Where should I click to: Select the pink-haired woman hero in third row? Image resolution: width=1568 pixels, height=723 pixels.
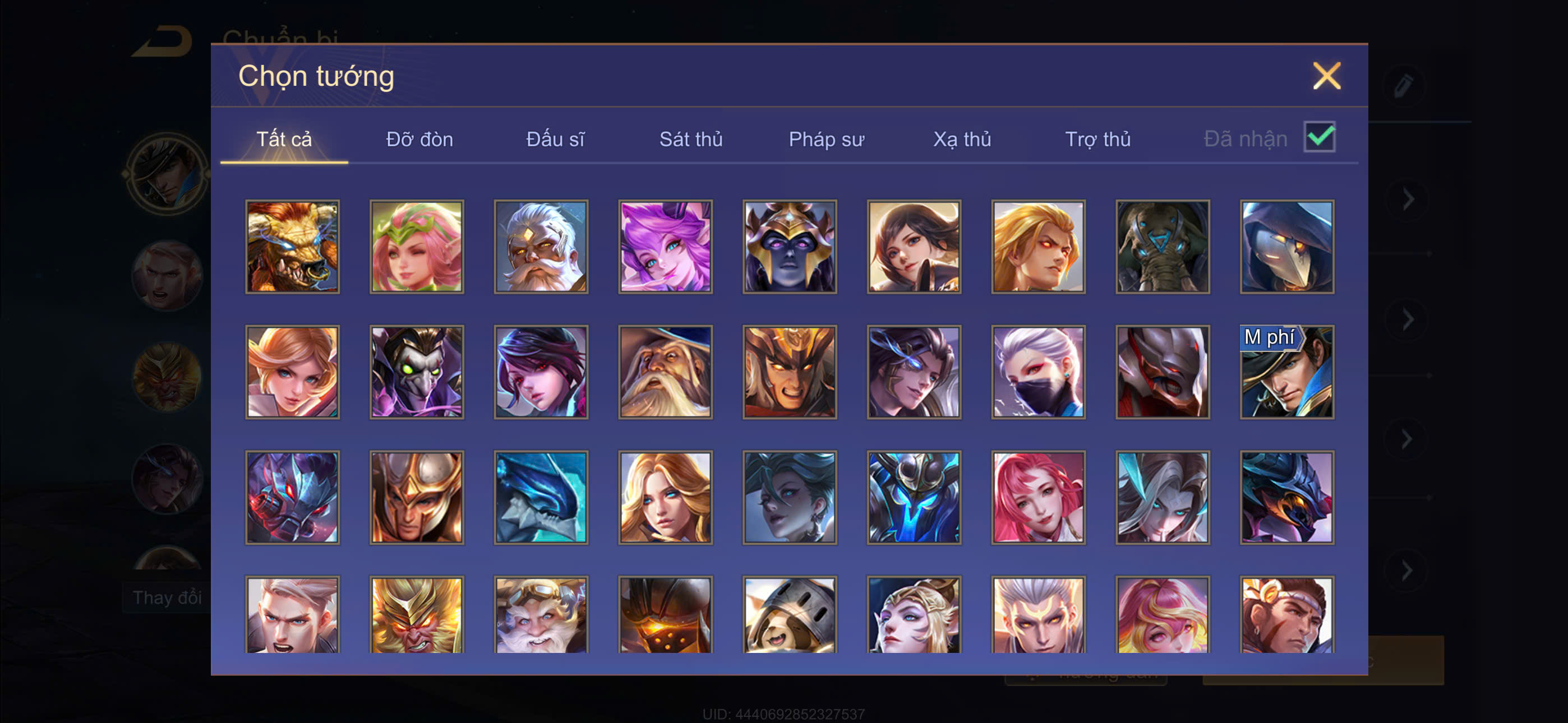coord(1039,497)
